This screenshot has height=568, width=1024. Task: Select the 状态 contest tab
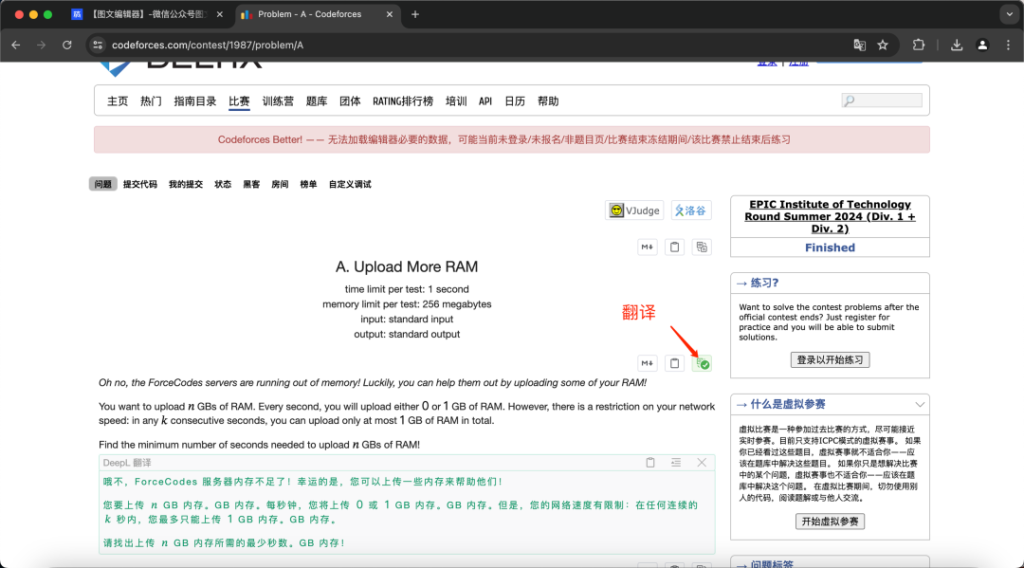(223, 184)
